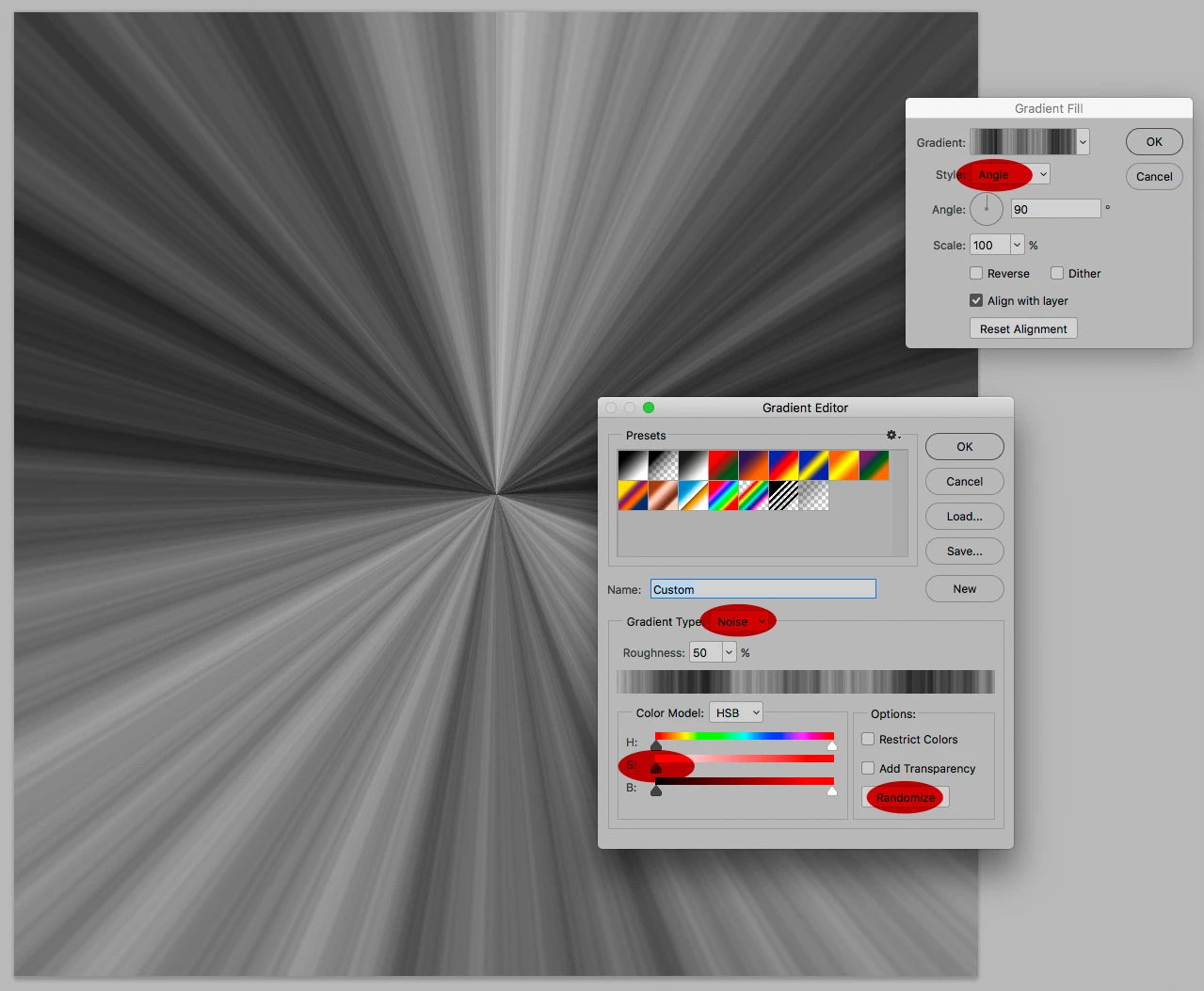Viewport: 1204px width, 991px height.
Task: Enable Restrict Colors option
Action: pyautogui.click(x=868, y=739)
